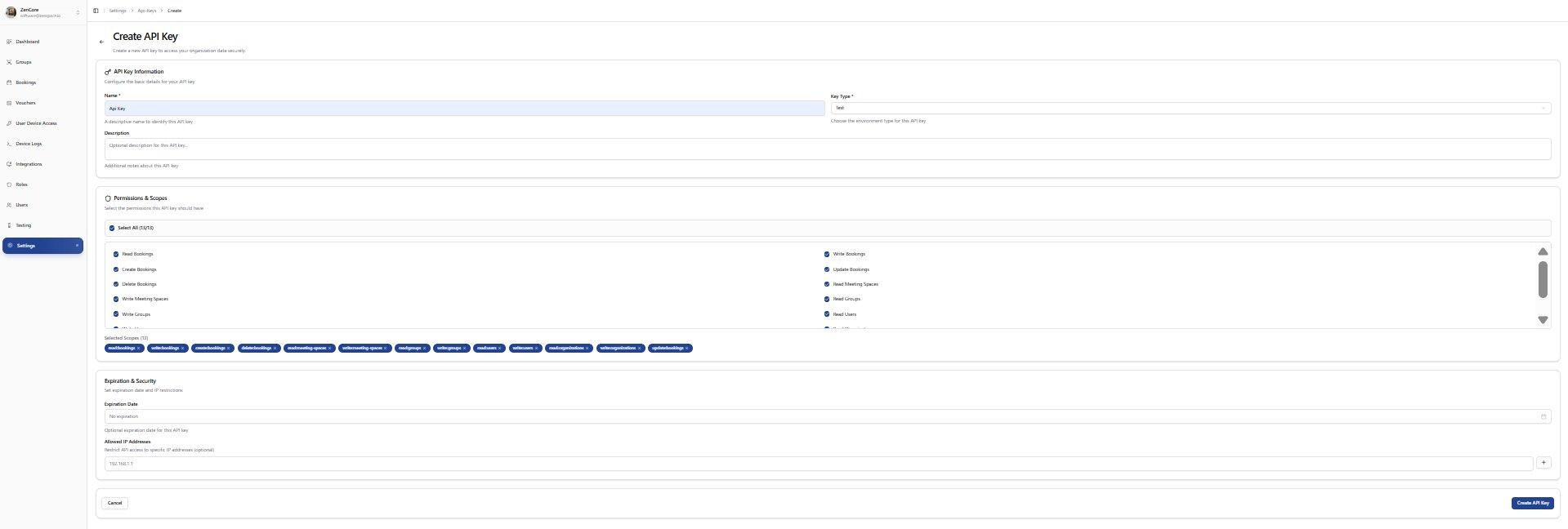1568x529 pixels.
Task: Remove the read:users scope tag
Action: pos(500,349)
